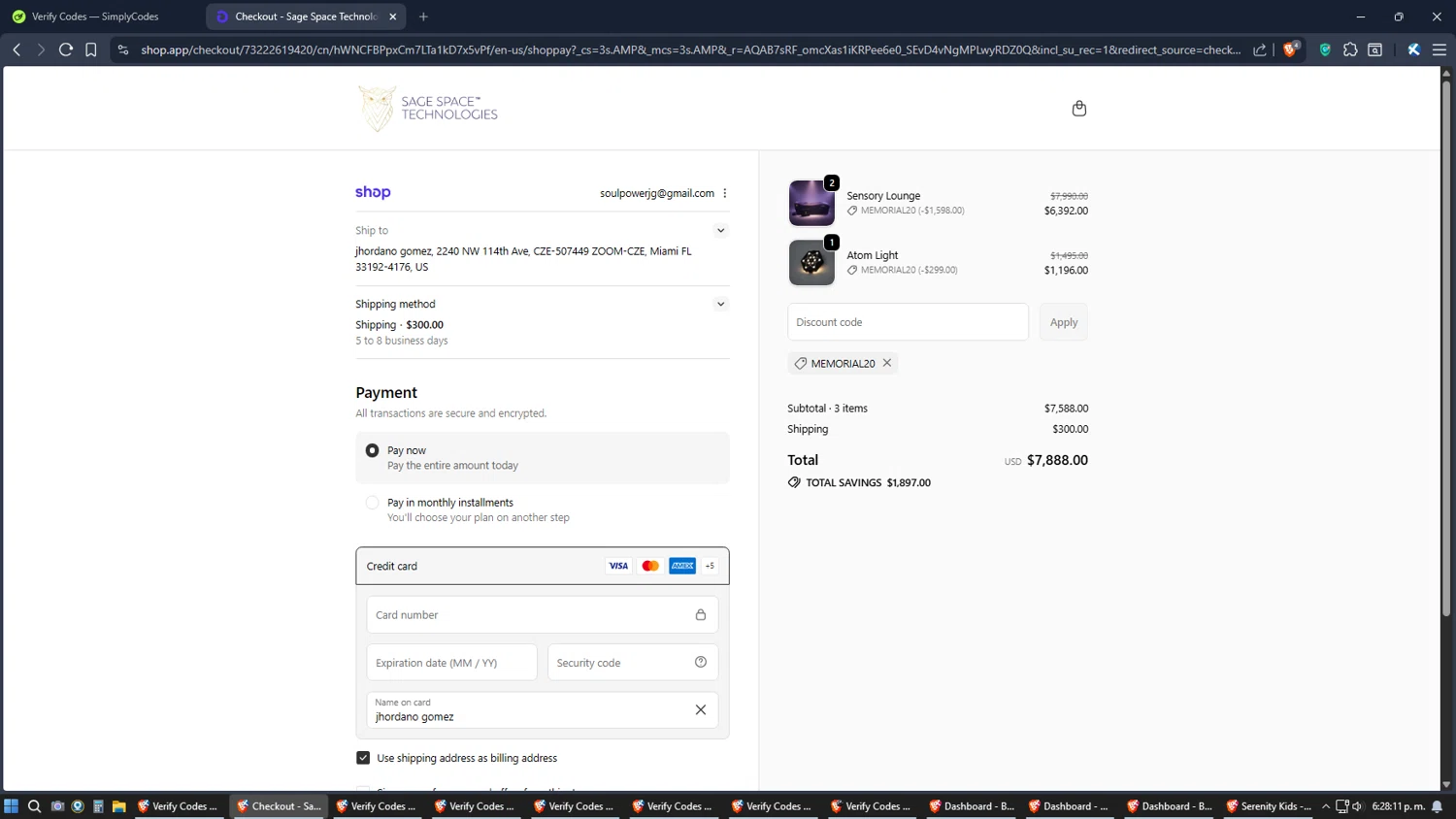Click the Total amount $7,888.00

click(x=1057, y=460)
